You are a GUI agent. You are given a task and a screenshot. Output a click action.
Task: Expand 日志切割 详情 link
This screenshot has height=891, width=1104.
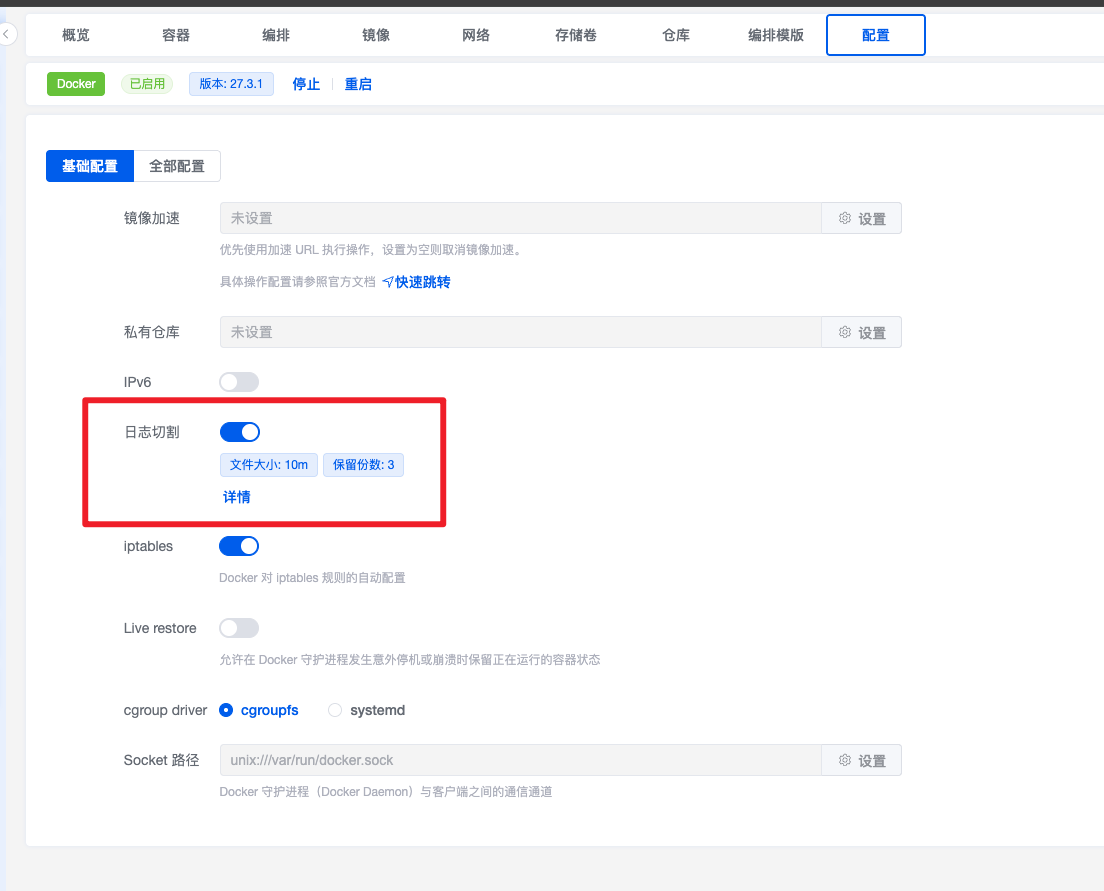[x=237, y=497]
